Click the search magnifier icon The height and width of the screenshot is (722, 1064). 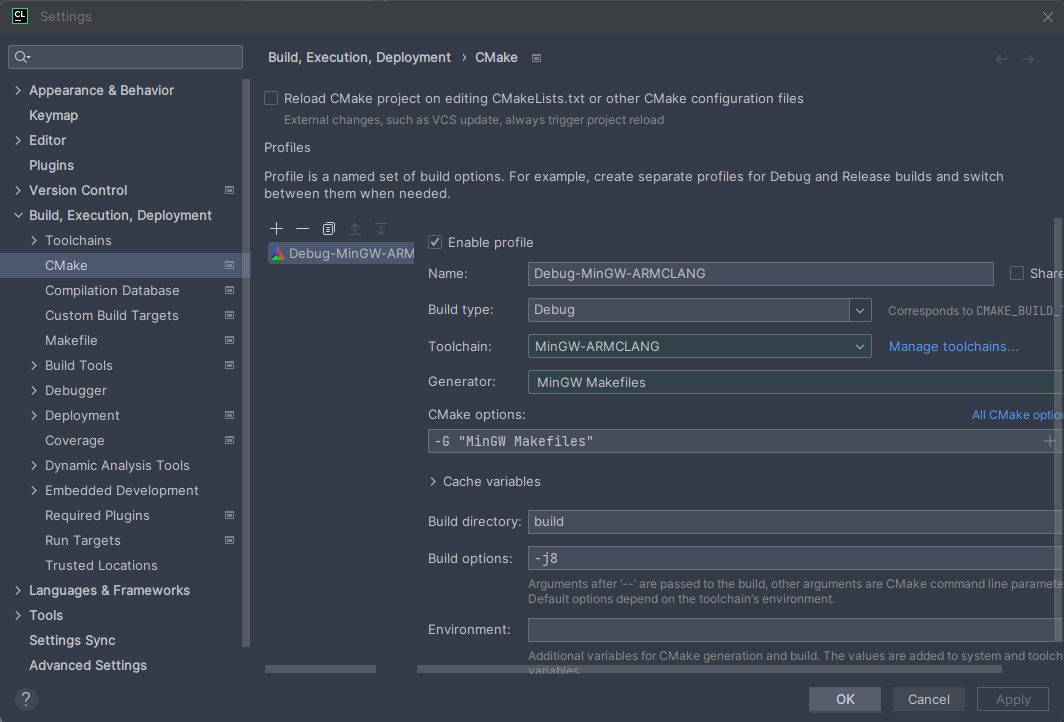coord(22,57)
